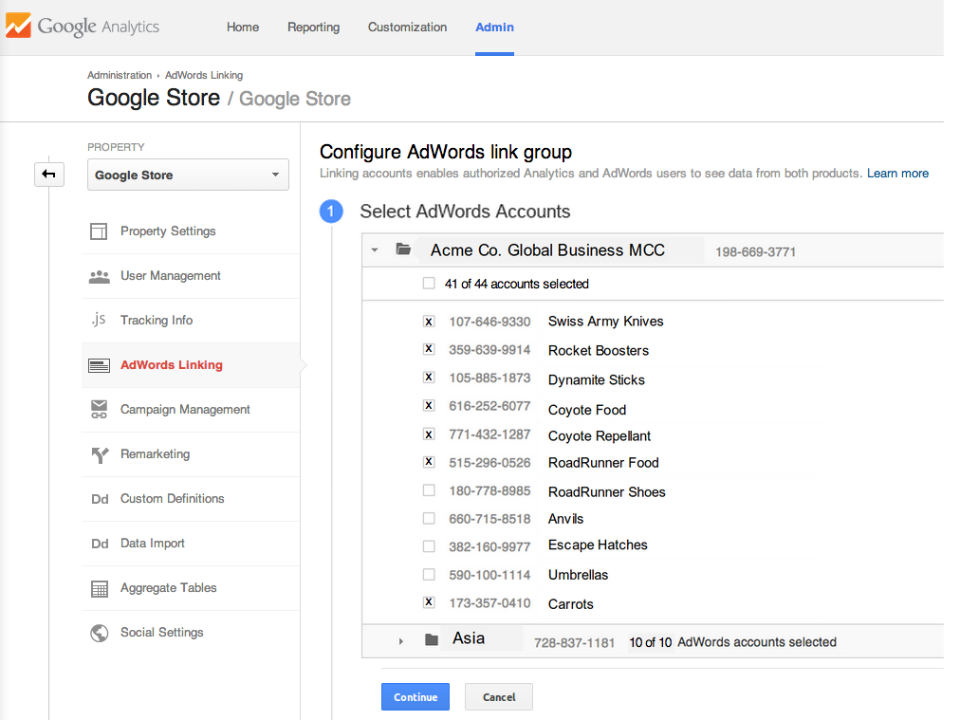960x720 pixels.
Task: Click the Asia group name
Action: (468, 639)
